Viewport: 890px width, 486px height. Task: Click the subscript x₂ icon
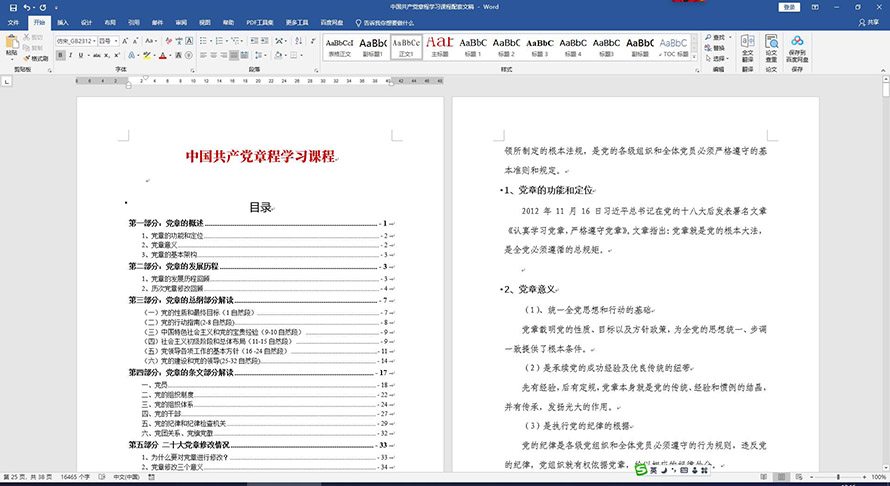[107, 55]
